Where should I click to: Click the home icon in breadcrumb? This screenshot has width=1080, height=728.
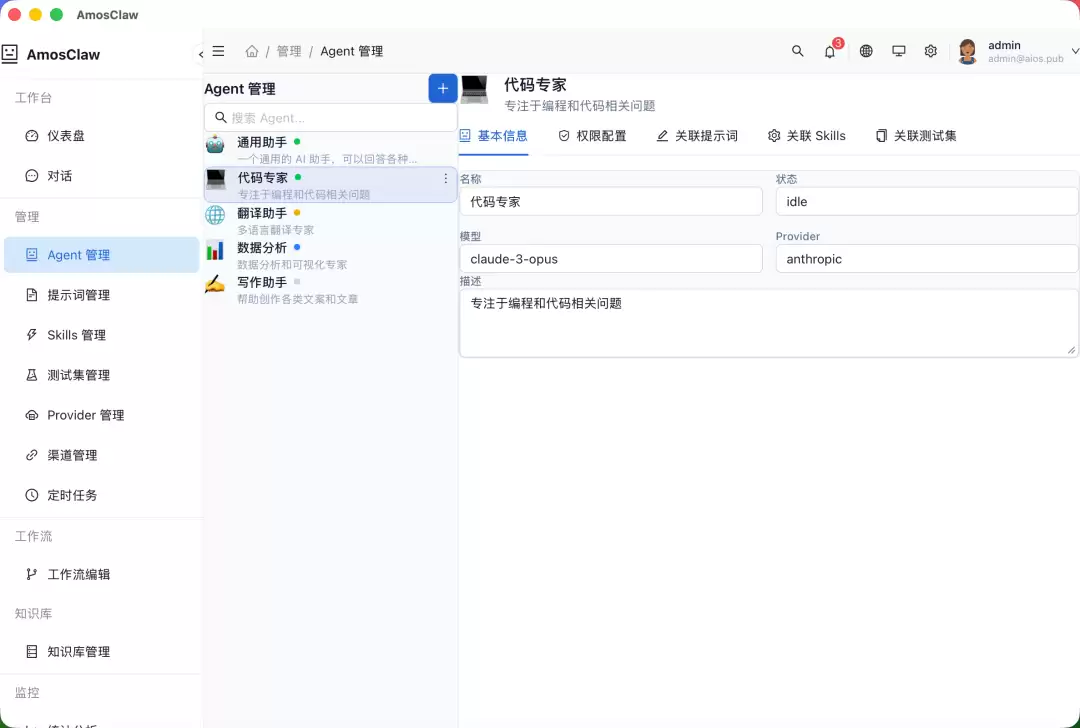click(x=252, y=51)
